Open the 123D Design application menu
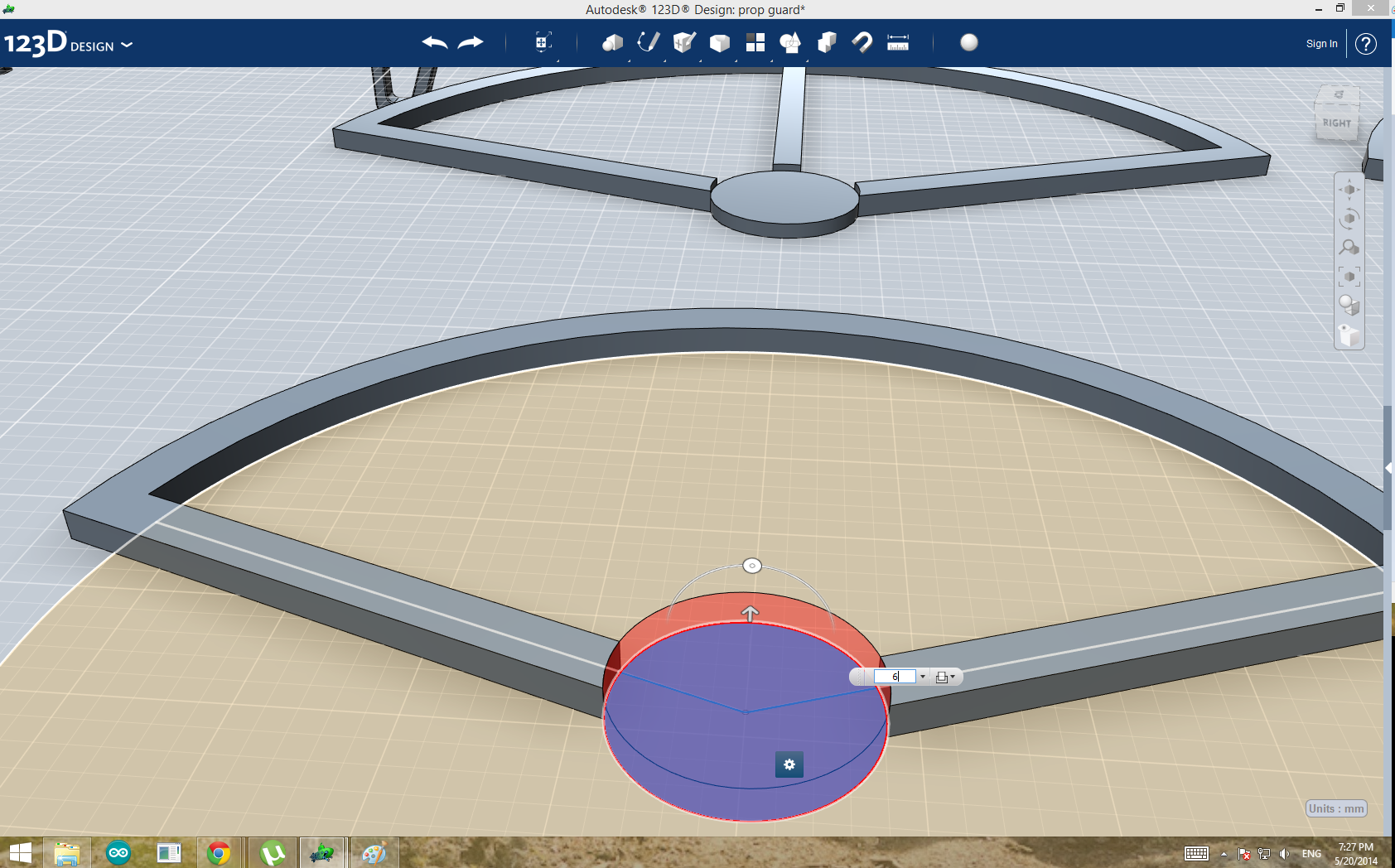This screenshot has width=1395, height=868. (68, 43)
